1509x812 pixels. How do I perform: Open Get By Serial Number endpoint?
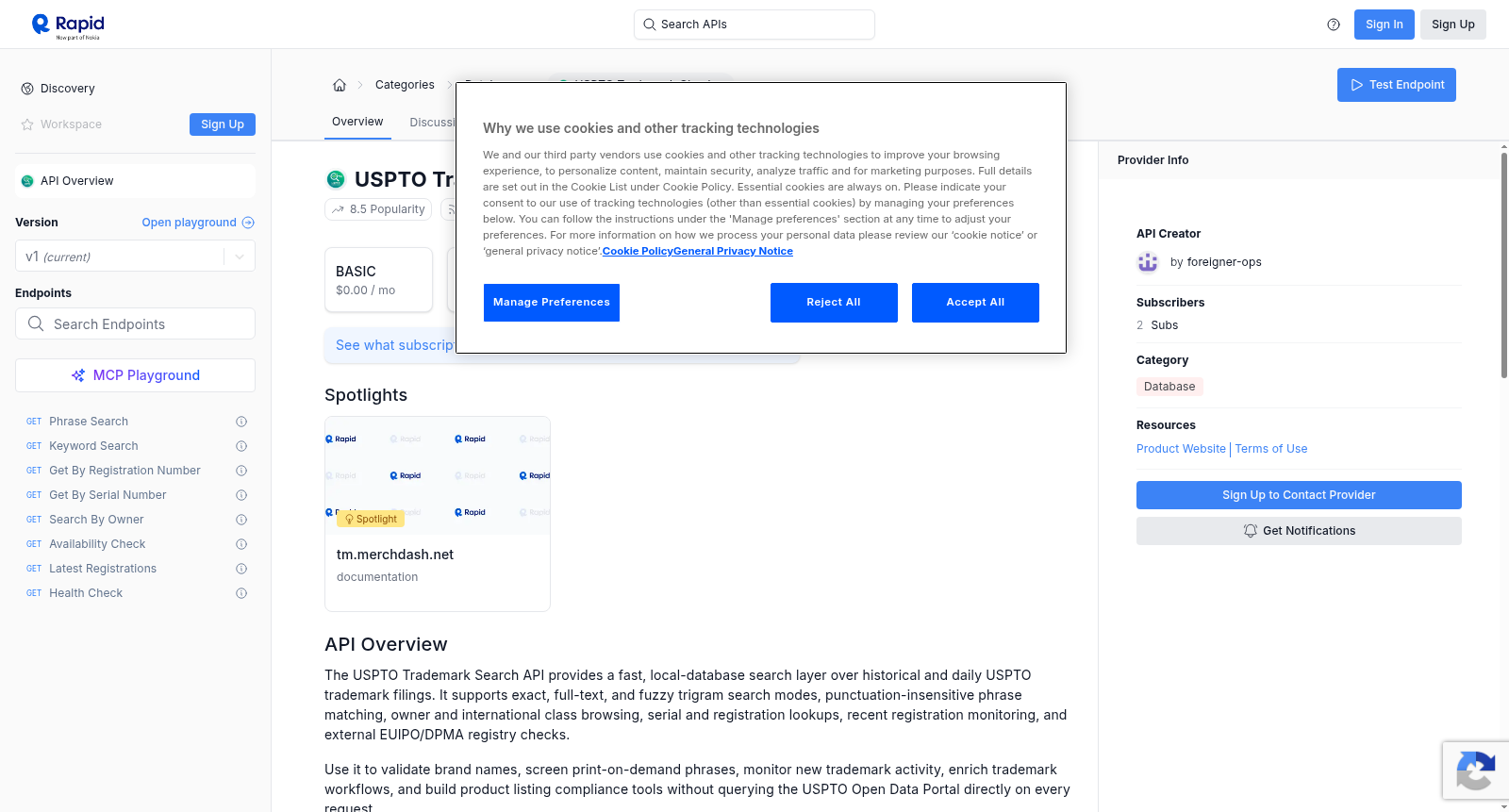pos(108,495)
